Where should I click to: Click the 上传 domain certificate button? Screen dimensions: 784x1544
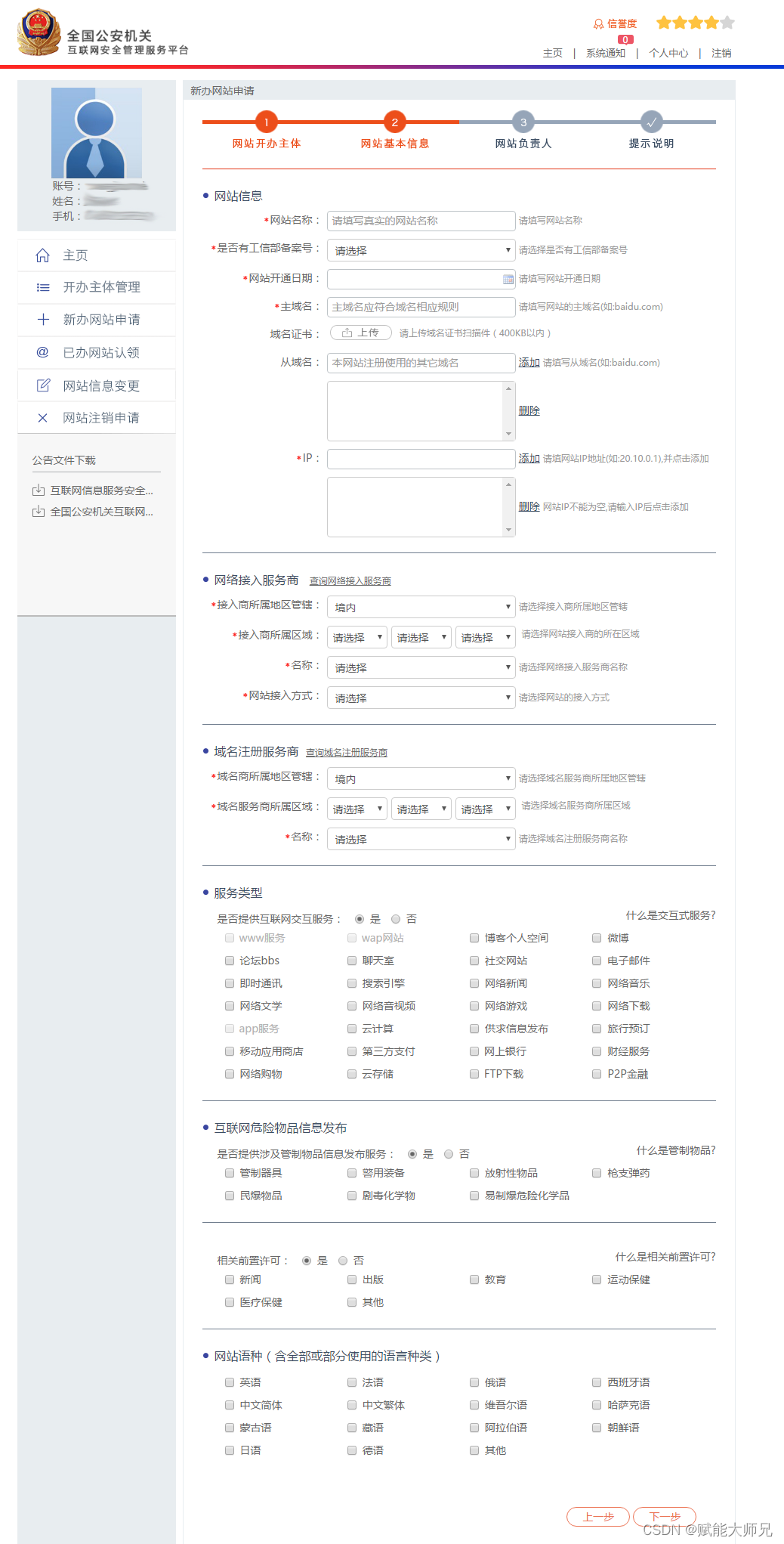pos(361,333)
